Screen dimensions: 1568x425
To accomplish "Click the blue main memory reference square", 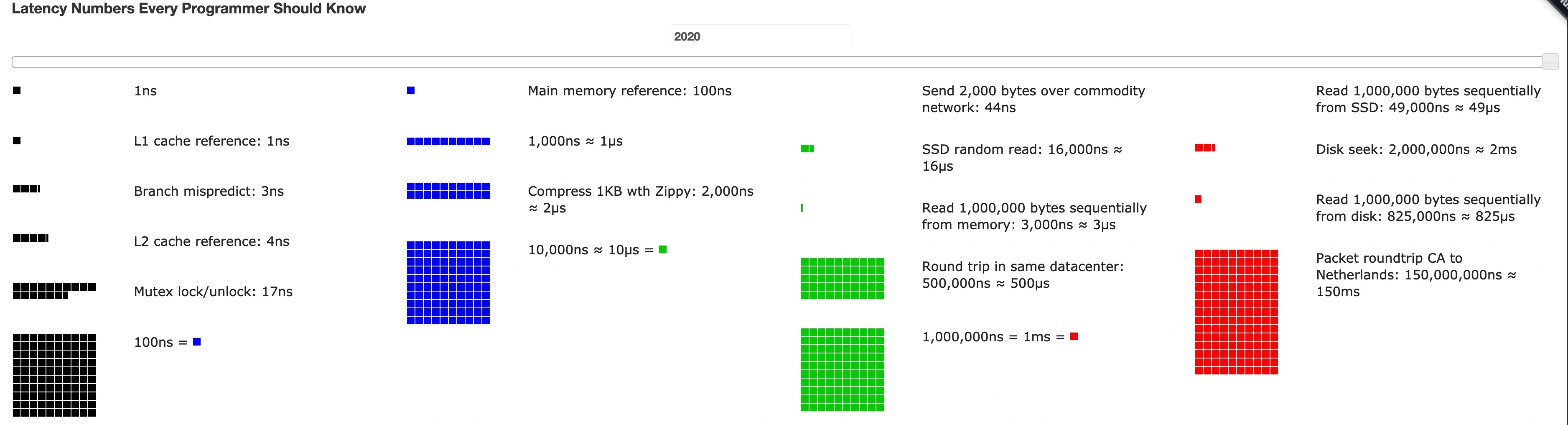I will click(x=411, y=91).
